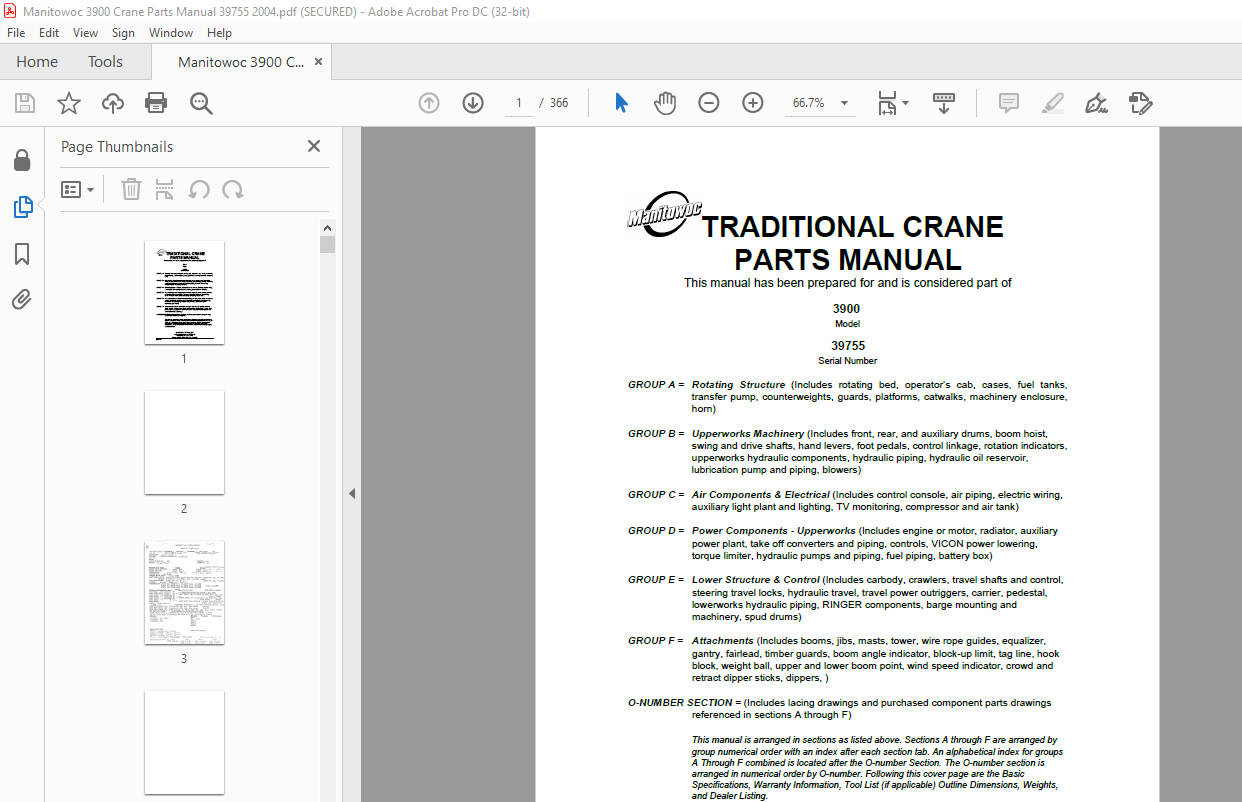Rotate pages counterclockwise icon
Screen dimensions: 1242x802
(x=199, y=189)
